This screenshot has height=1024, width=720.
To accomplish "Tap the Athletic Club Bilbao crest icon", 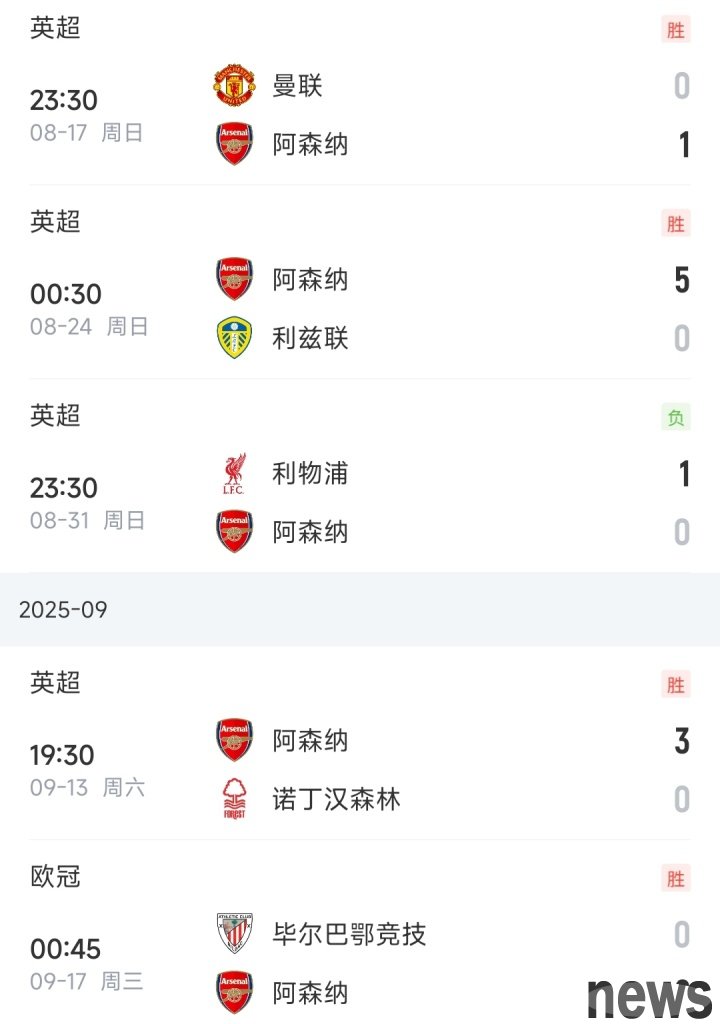I will point(235,934).
